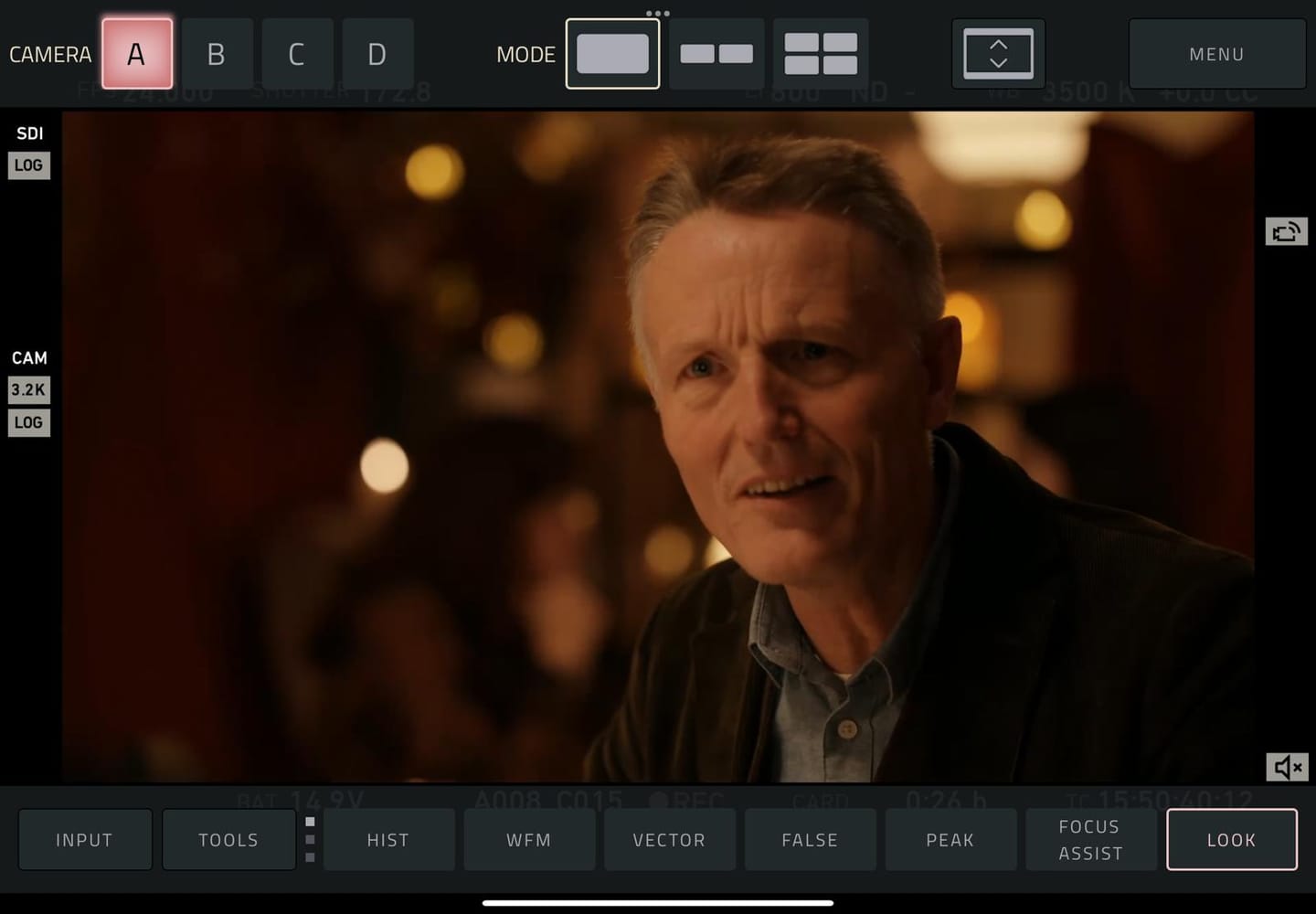1316x914 pixels.
Task: Switch to camera B
Action: 217,54
